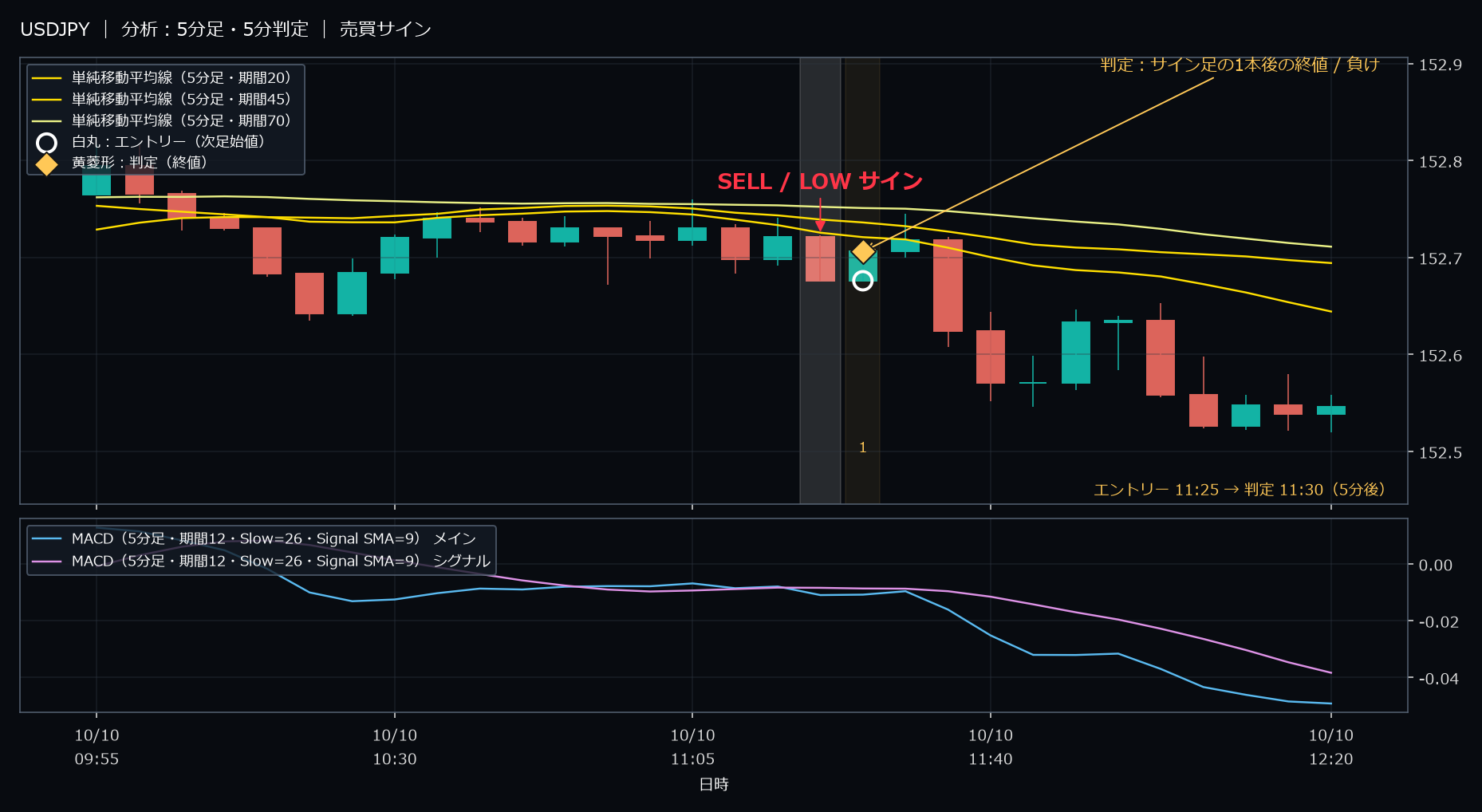The width and height of the screenshot is (1482, 812).
Task: Click the USDJPY title text
Action: pyautogui.click(x=55, y=30)
